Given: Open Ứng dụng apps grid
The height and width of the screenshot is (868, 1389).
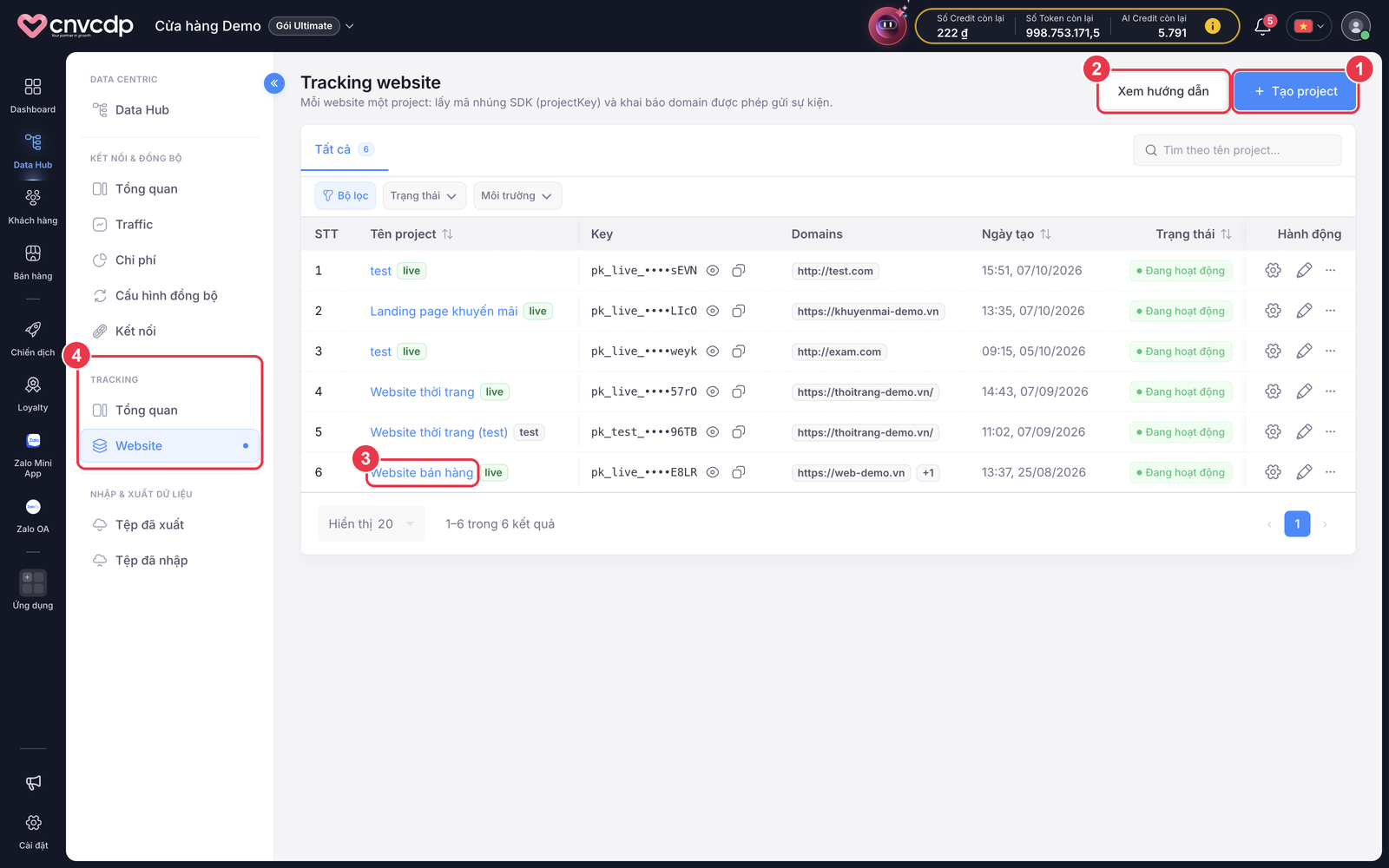Looking at the screenshot, I should (x=33, y=590).
